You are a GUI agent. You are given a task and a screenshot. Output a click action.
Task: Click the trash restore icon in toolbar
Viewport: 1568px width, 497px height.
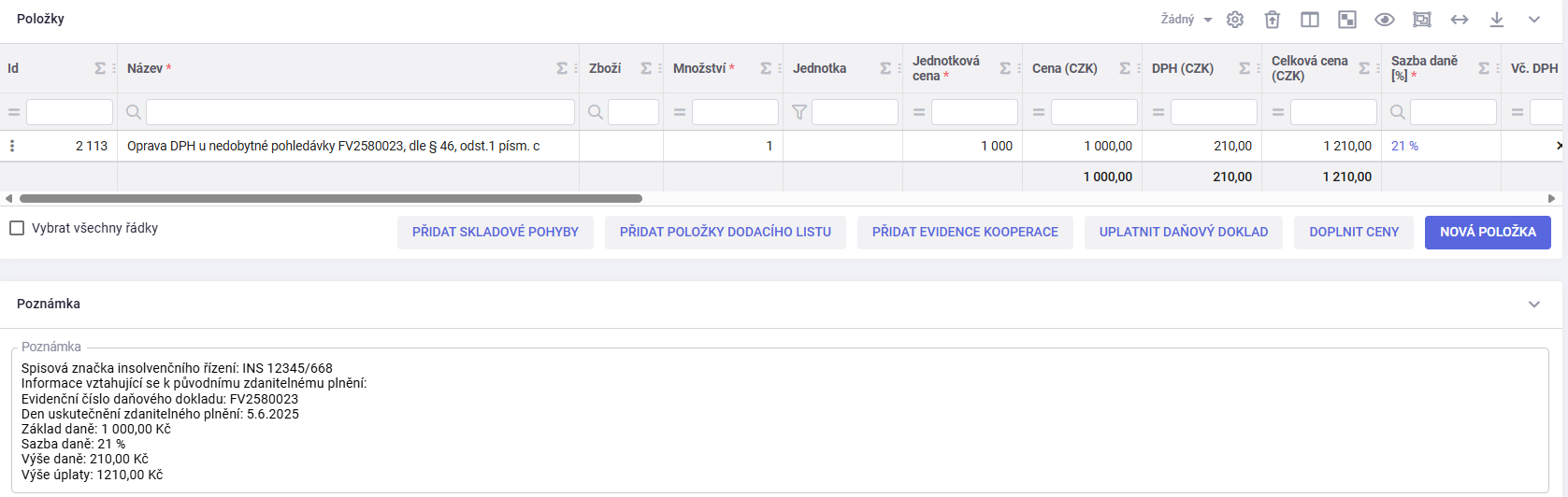tap(1273, 20)
